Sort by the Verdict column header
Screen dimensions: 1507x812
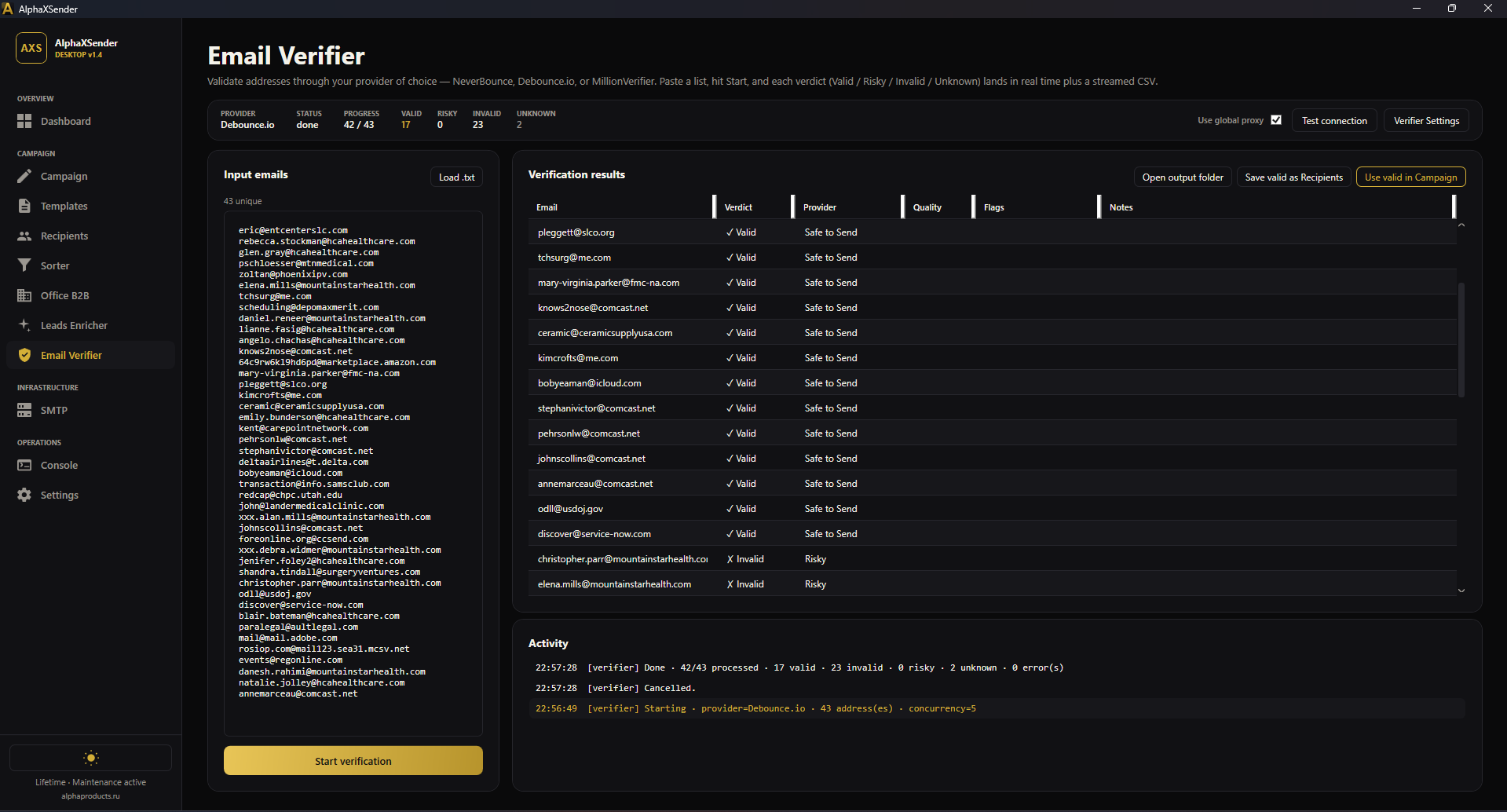pos(738,207)
